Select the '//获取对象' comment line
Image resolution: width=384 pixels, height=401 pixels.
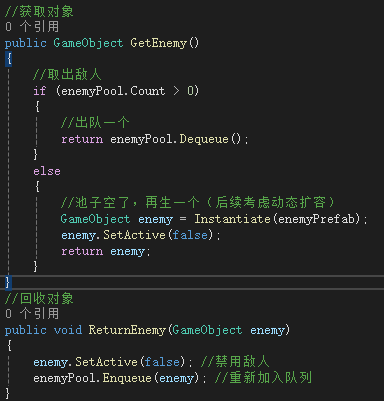click(x=39, y=11)
